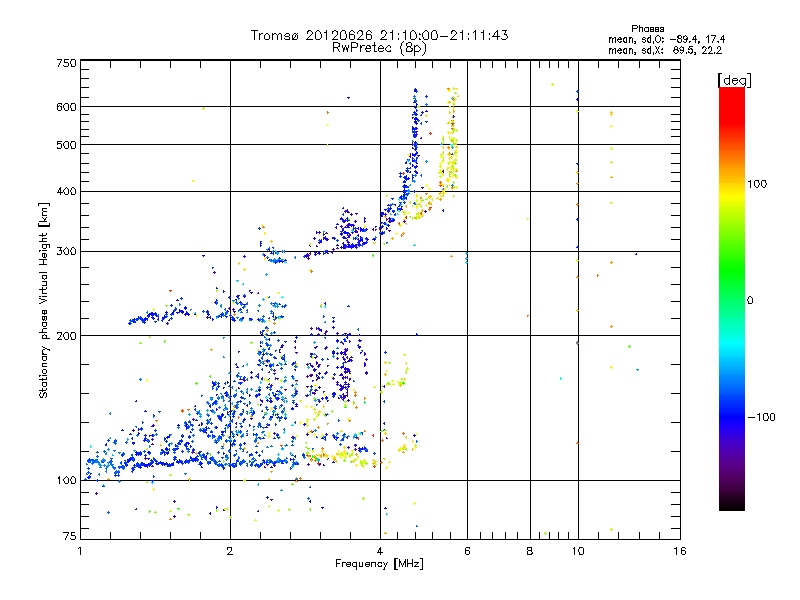The width and height of the screenshot is (800, 600).
Task: Click the -100 tick label on colorbar
Action: point(761,417)
